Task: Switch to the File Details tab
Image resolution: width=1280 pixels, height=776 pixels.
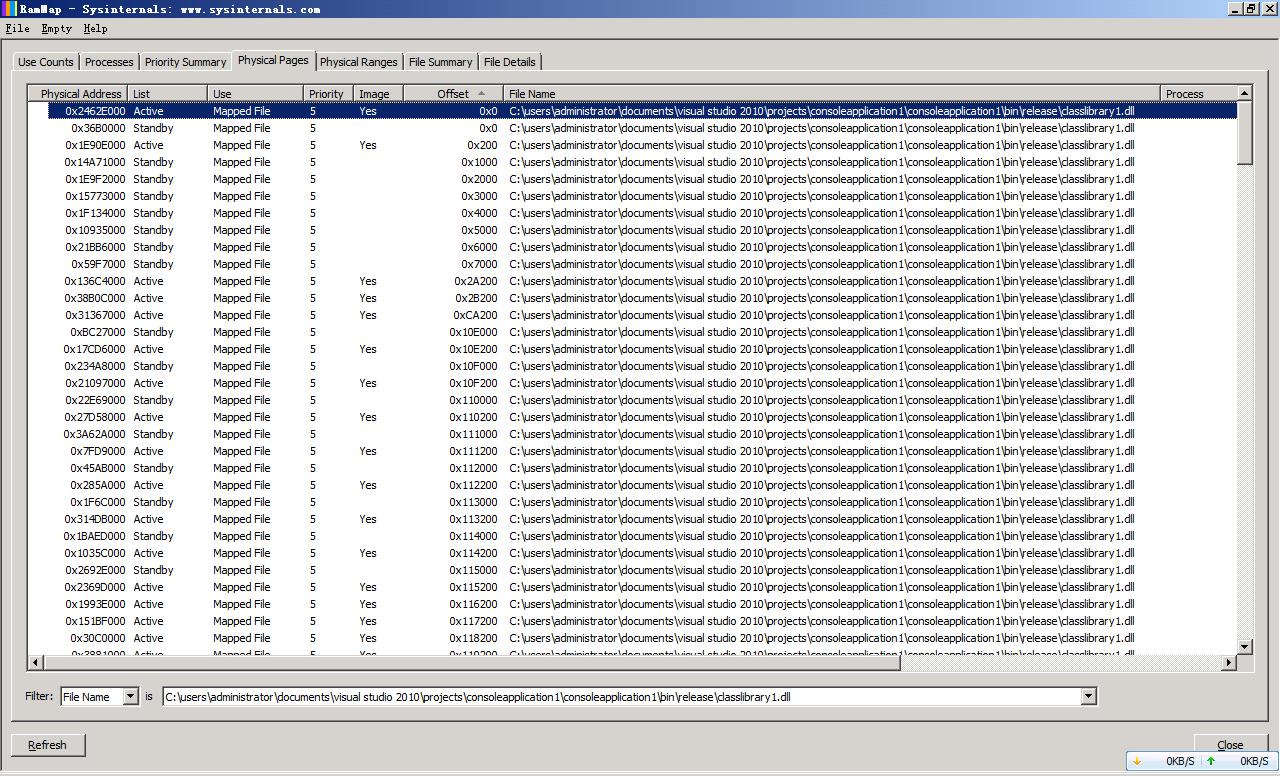Action: pyautogui.click(x=510, y=62)
